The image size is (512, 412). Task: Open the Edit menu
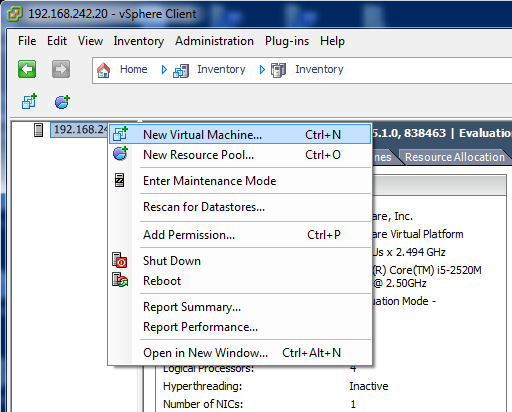pyautogui.click(x=57, y=41)
